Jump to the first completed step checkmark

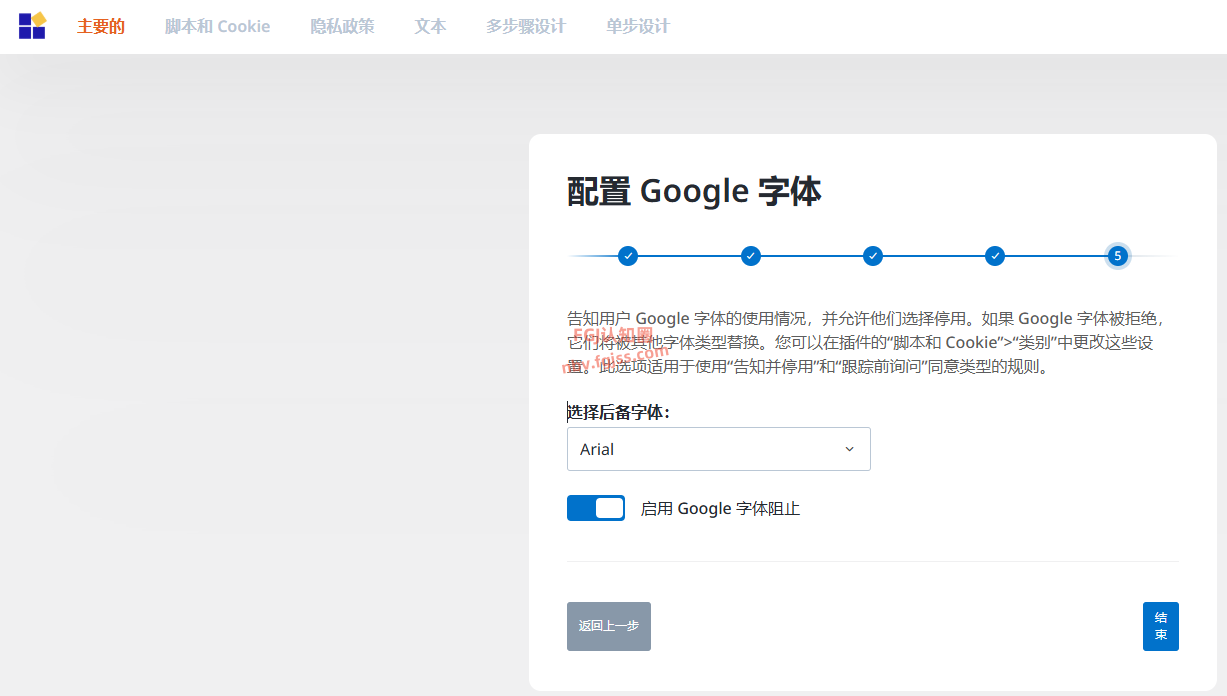(628, 256)
